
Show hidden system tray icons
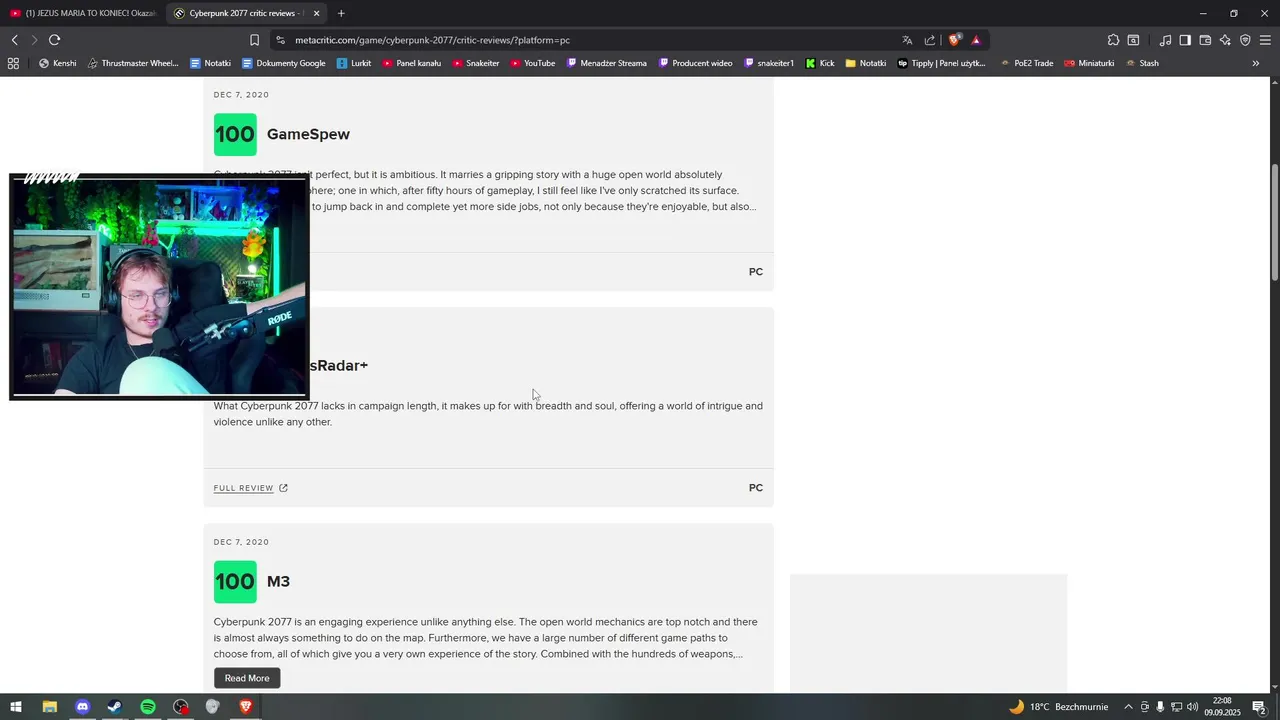[1128, 707]
